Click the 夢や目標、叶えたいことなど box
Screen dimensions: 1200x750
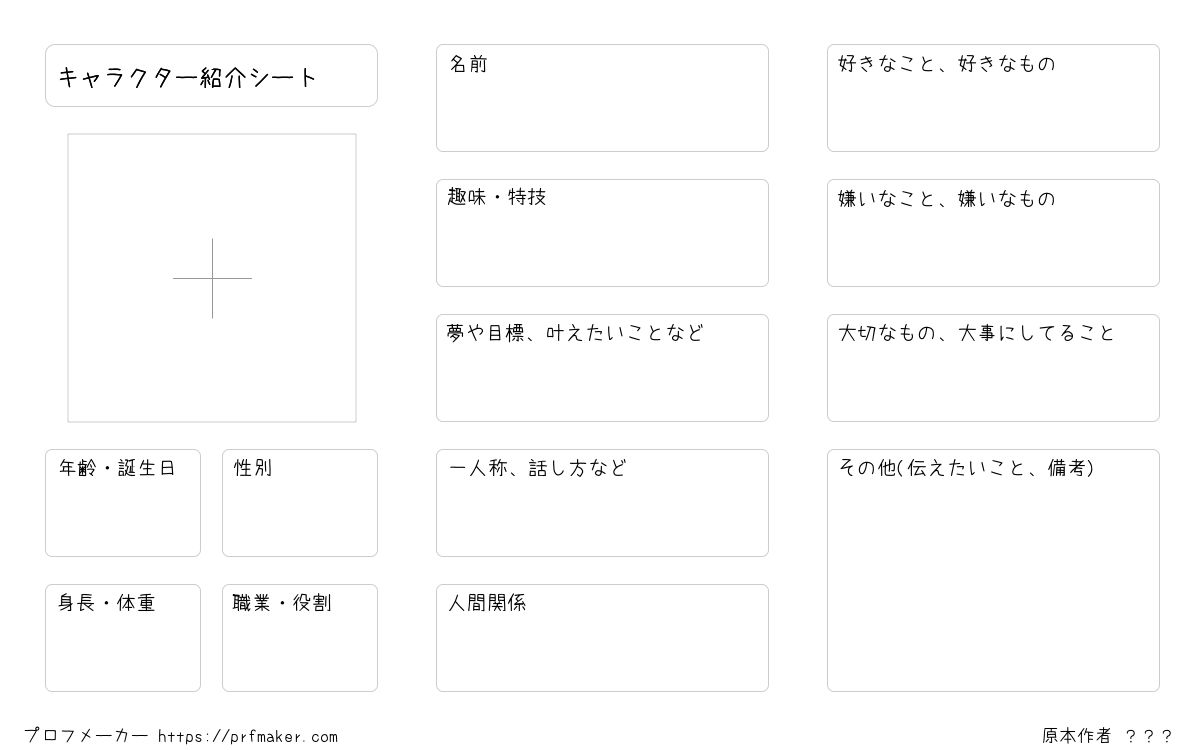point(602,368)
